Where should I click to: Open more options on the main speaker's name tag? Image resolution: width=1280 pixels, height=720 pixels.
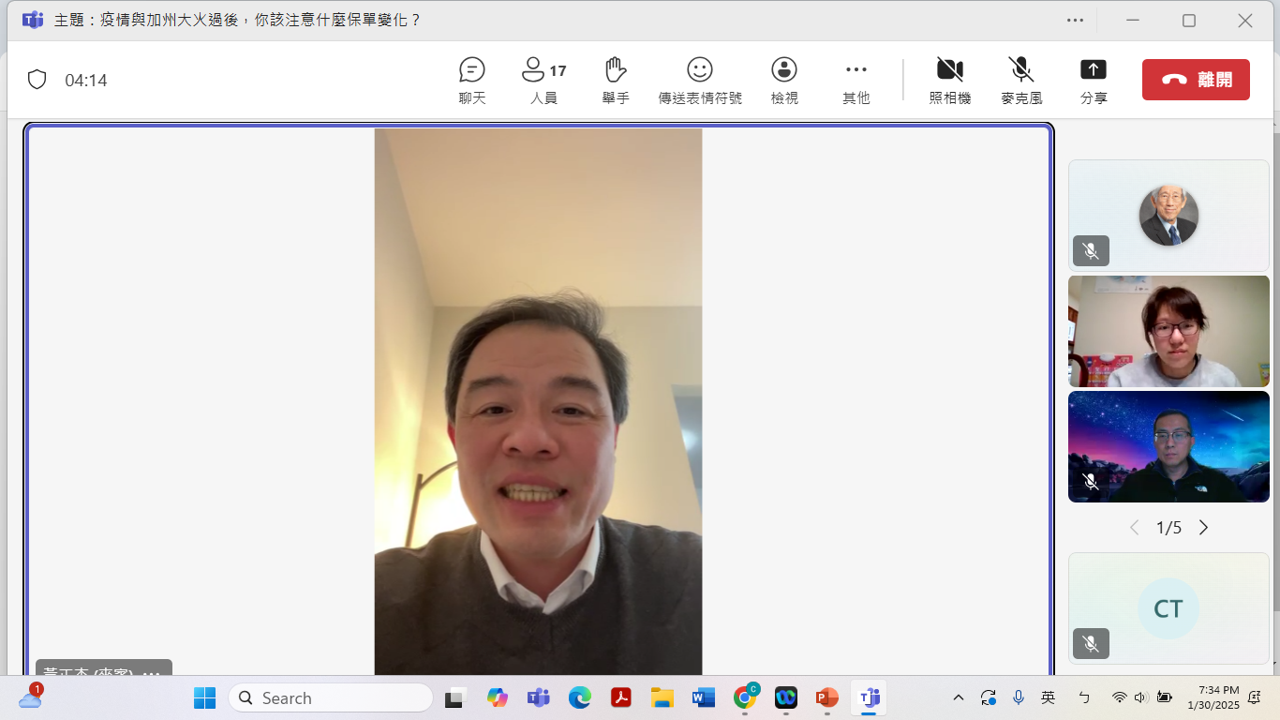pos(152,672)
